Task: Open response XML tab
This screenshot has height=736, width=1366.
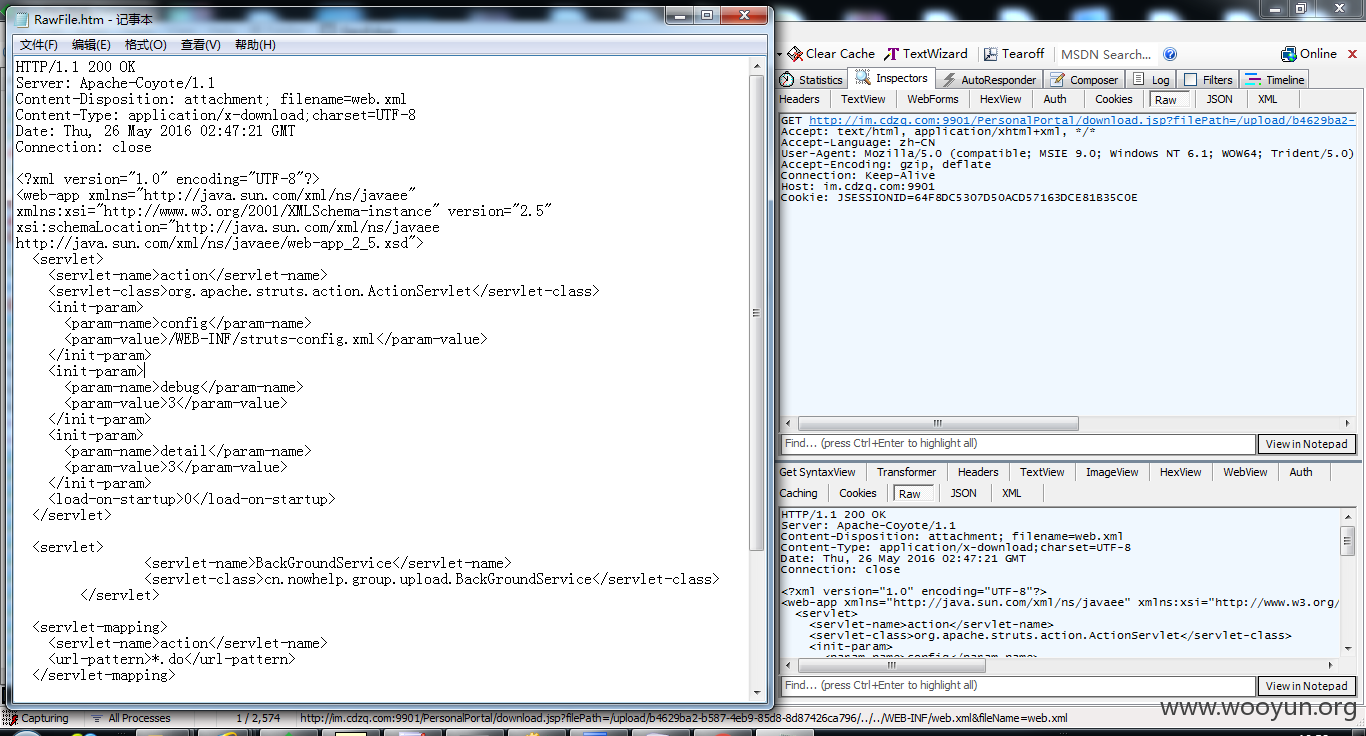Action: pyautogui.click(x=1011, y=493)
